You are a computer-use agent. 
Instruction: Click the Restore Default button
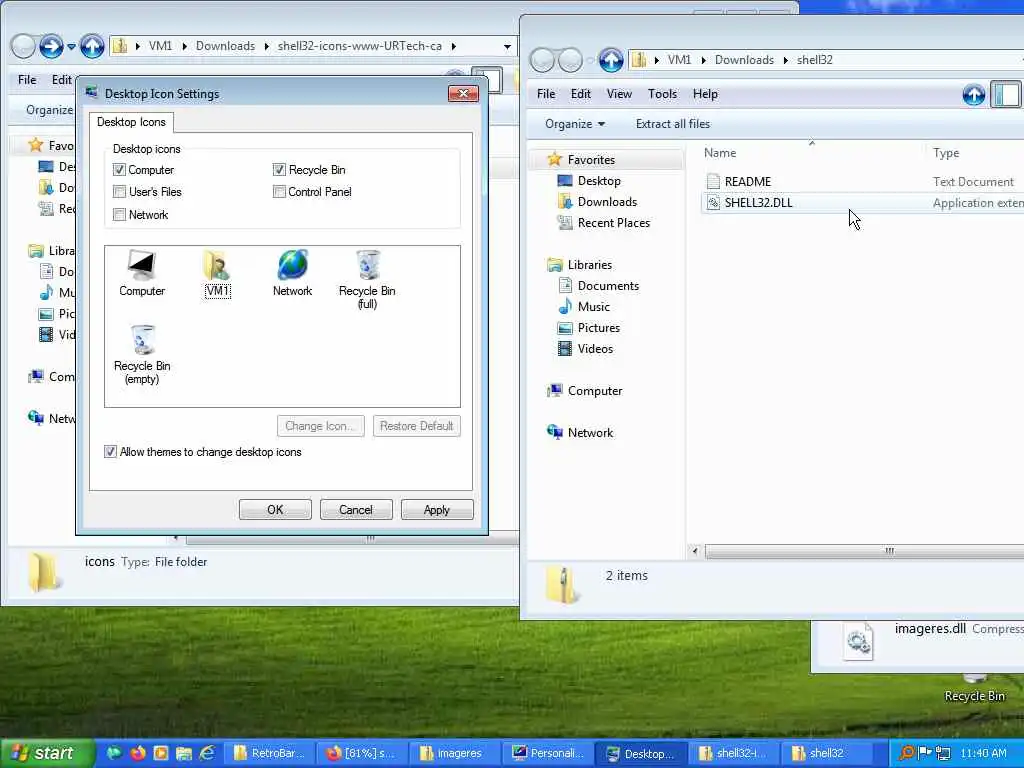417,426
